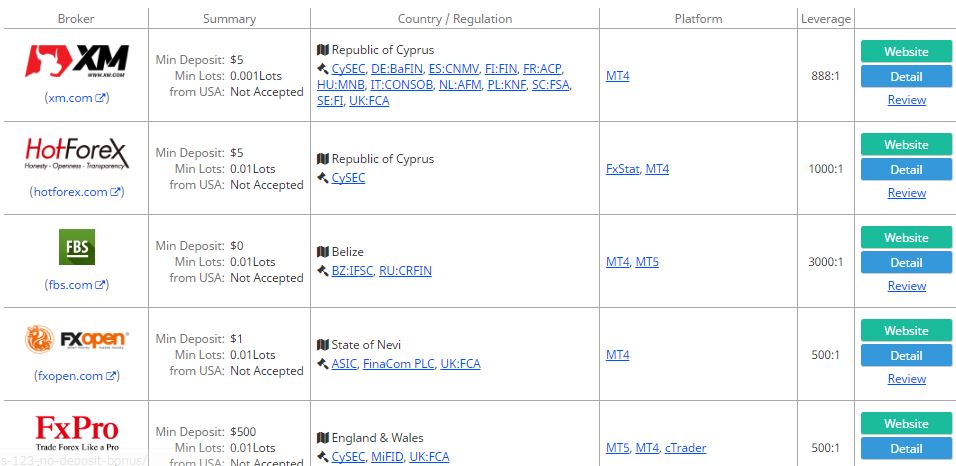
Task: Click the UK:FCA regulator link for XM
Action: [369, 101]
